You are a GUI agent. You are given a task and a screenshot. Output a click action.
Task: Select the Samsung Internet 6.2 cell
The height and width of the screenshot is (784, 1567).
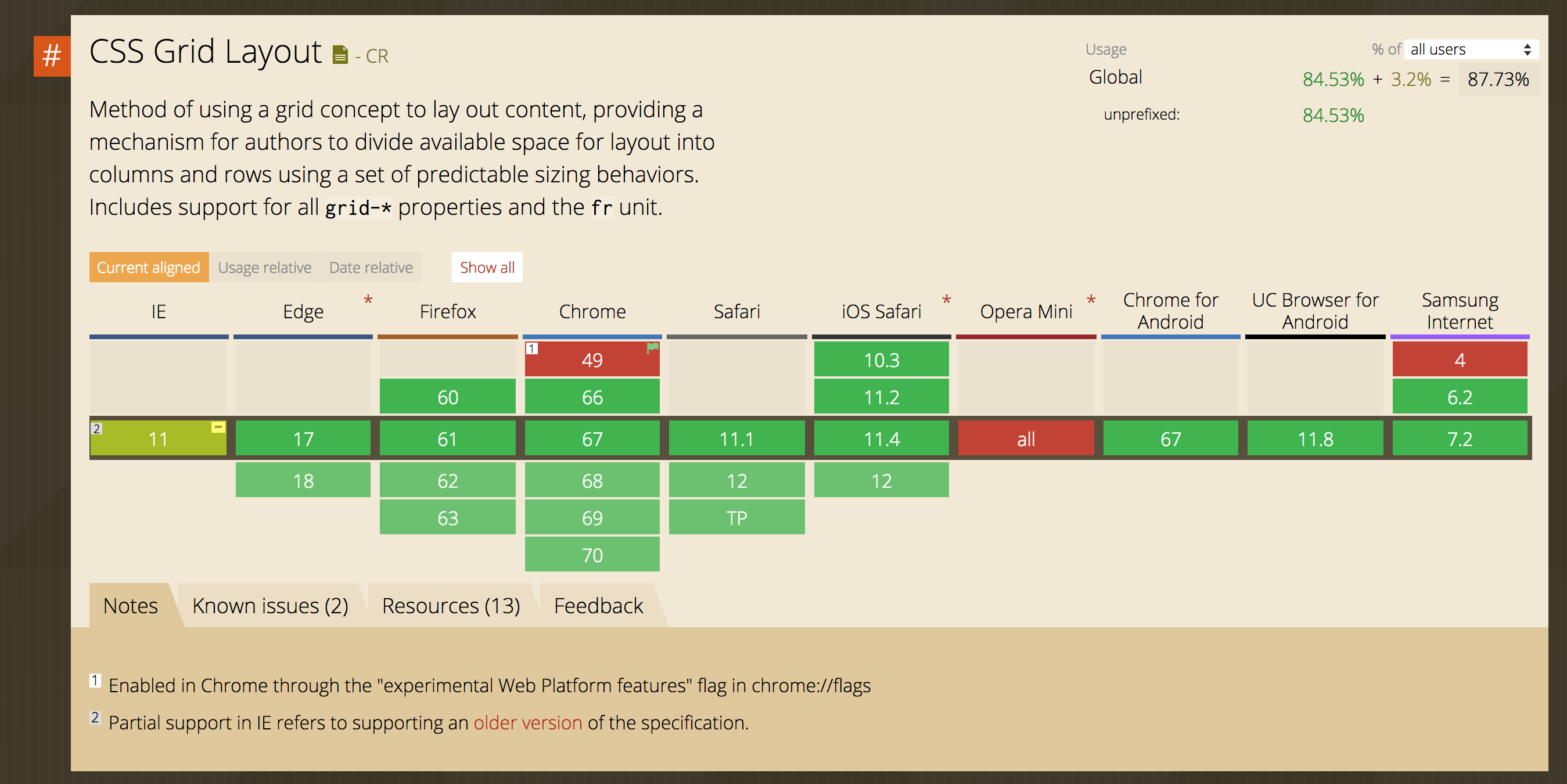tap(1460, 397)
